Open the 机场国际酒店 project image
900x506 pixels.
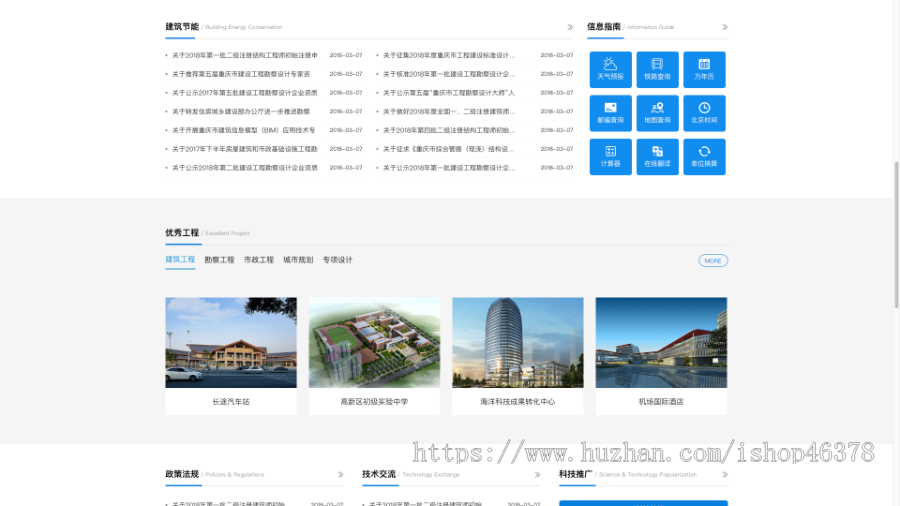[x=661, y=342]
